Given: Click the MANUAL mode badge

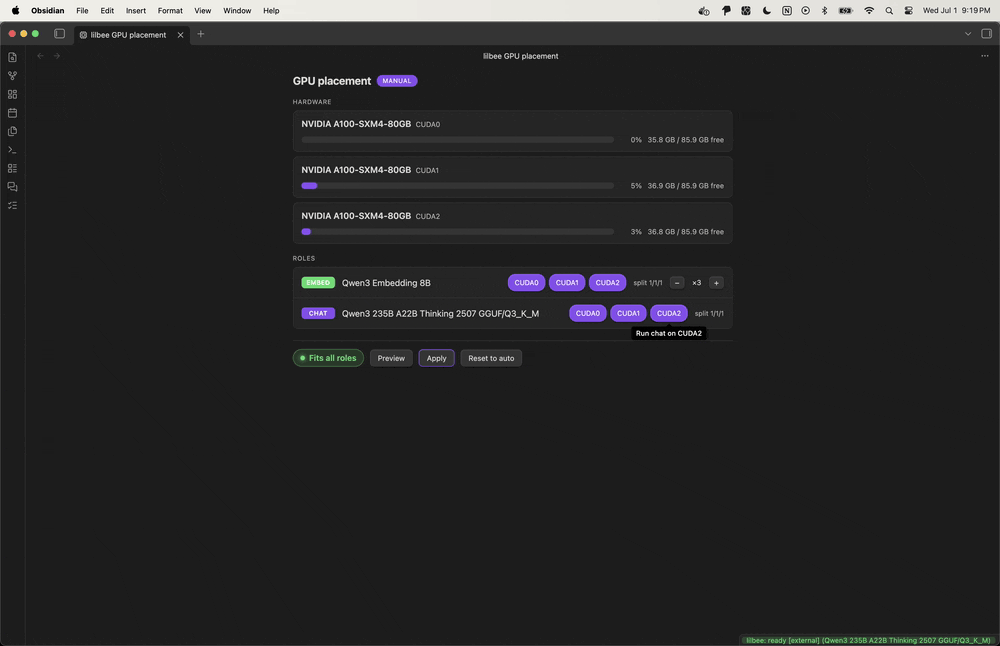Looking at the screenshot, I should [x=397, y=81].
